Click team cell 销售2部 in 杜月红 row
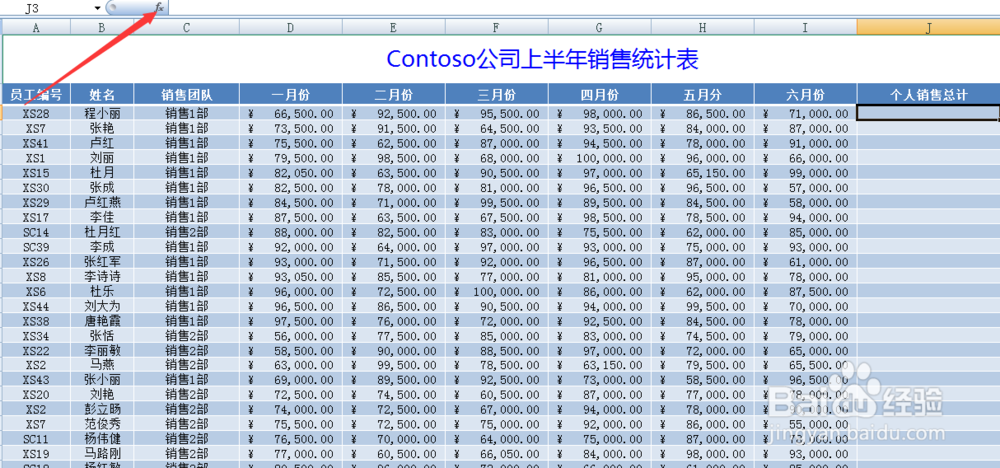Image resolution: width=1000 pixels, height=468 pixels. coord(187,232)
